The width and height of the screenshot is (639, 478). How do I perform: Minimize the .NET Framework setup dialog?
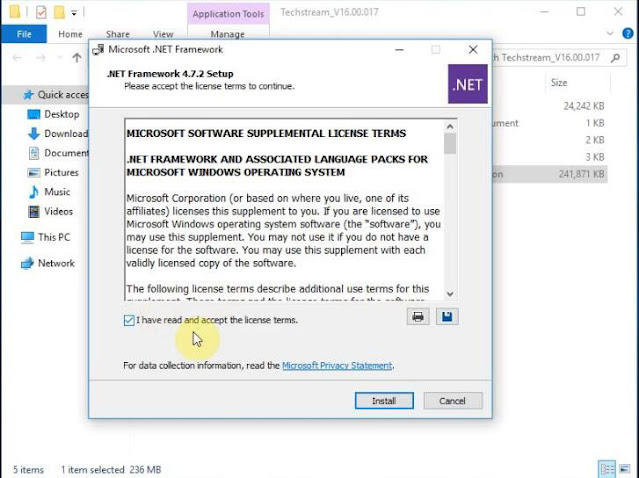(x=399, y=50)
